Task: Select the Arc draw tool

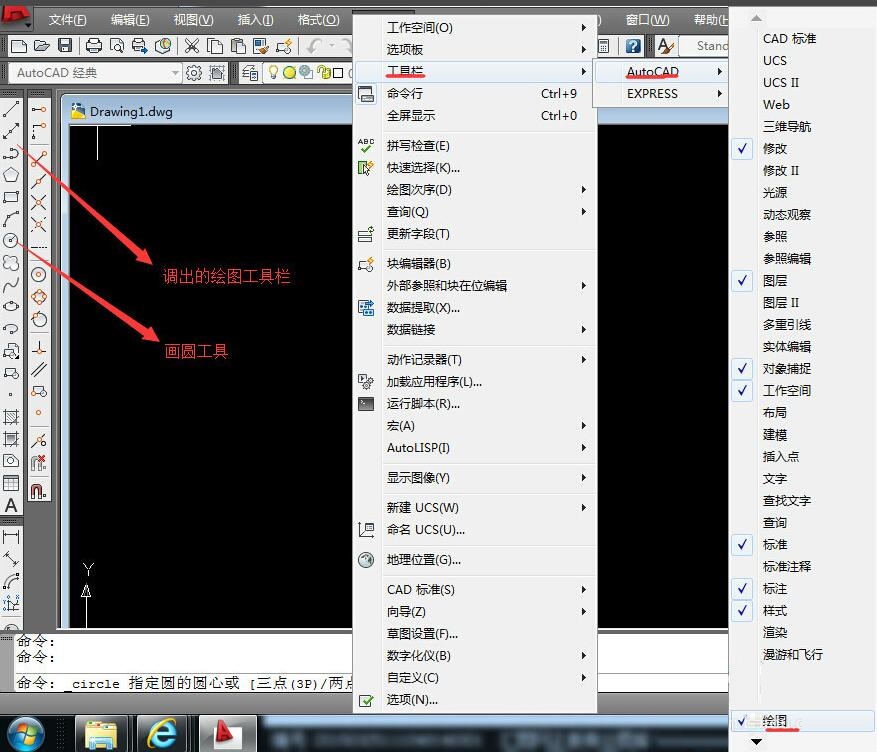Action: [11, 219]
